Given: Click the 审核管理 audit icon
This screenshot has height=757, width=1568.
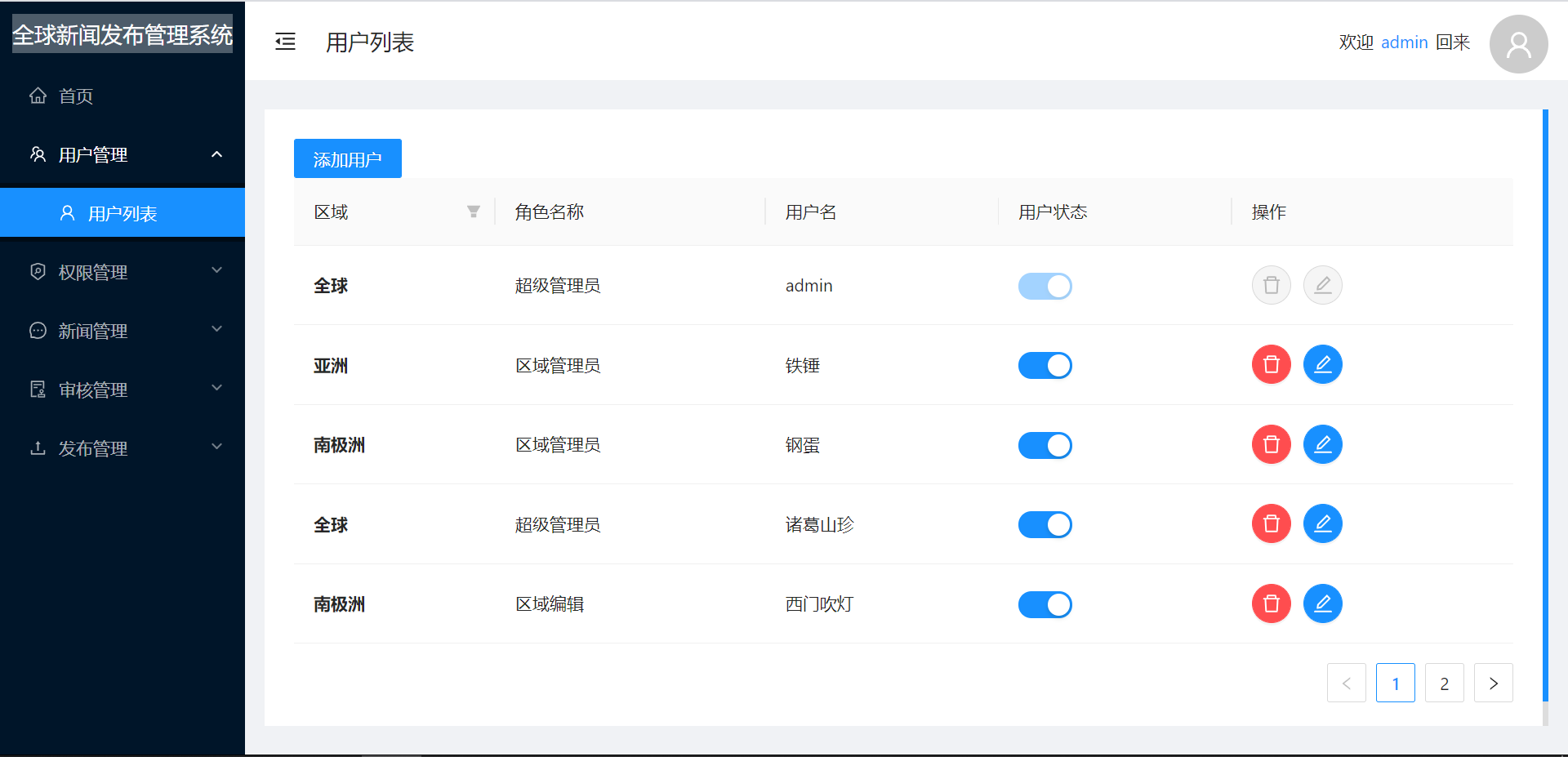Looking at the screenshot, I should [x=38, y=390].
